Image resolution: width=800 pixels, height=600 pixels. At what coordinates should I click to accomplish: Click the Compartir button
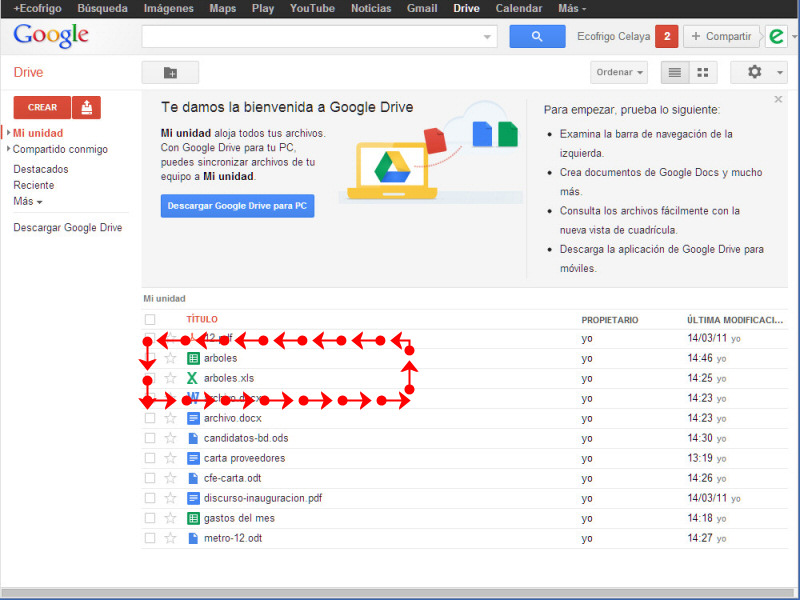[x=721, y=36]
